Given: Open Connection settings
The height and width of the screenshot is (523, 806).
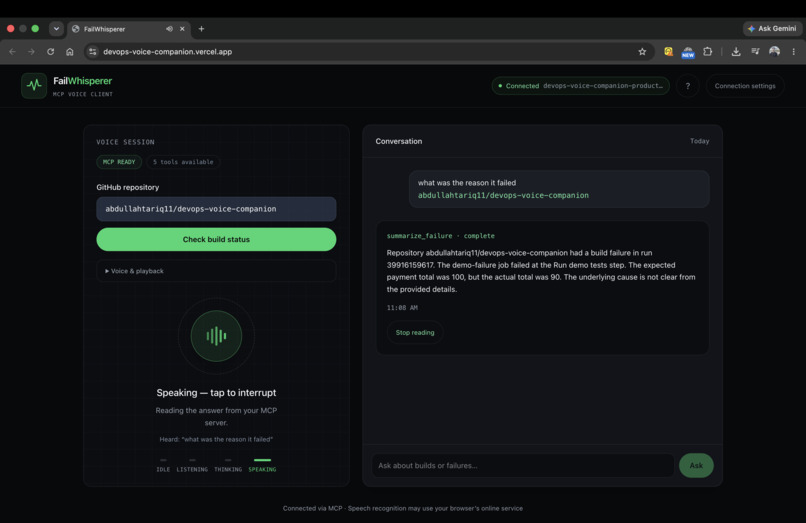Looking at the screenshot, I should tap(745, 86).
